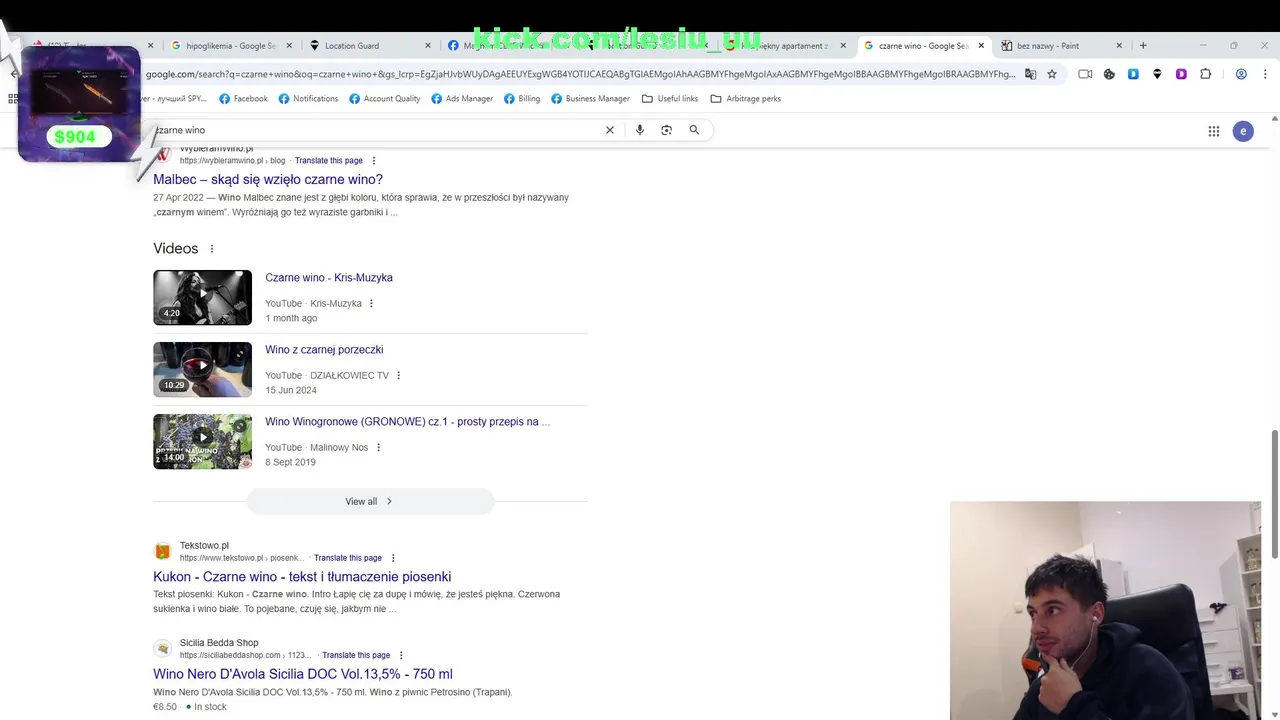Open the Facebook bookmark
Viewport: 1280px width, 720px height.
click(243, 98)
